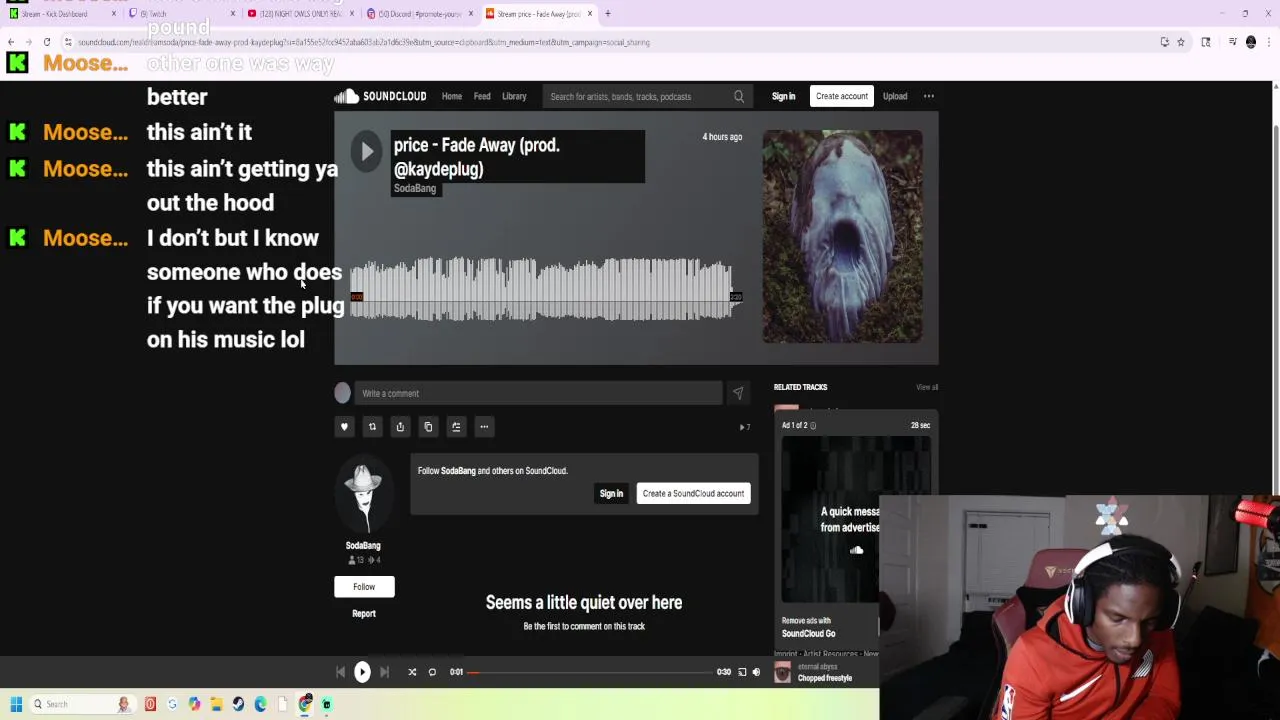Screen dimensions: 1280x720
Task: Bookmark this page with star
Action: point(1181,42)
